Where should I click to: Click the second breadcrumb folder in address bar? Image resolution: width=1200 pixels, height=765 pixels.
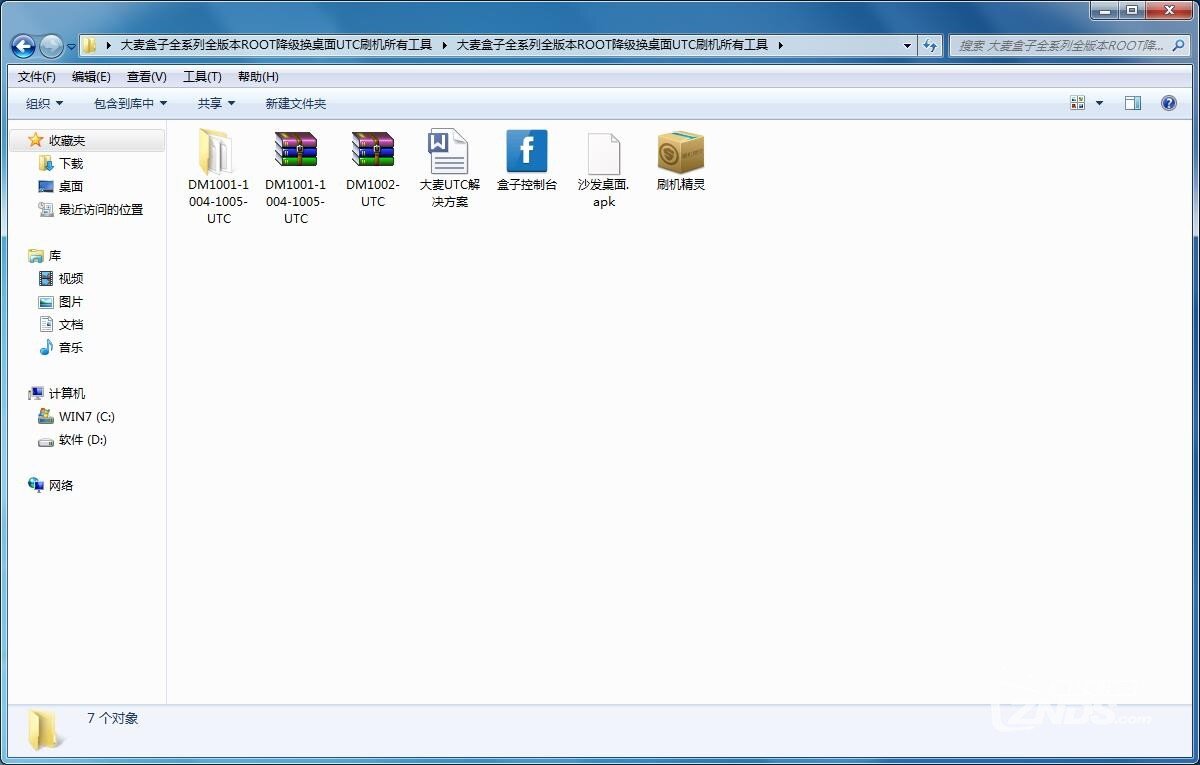612,45
